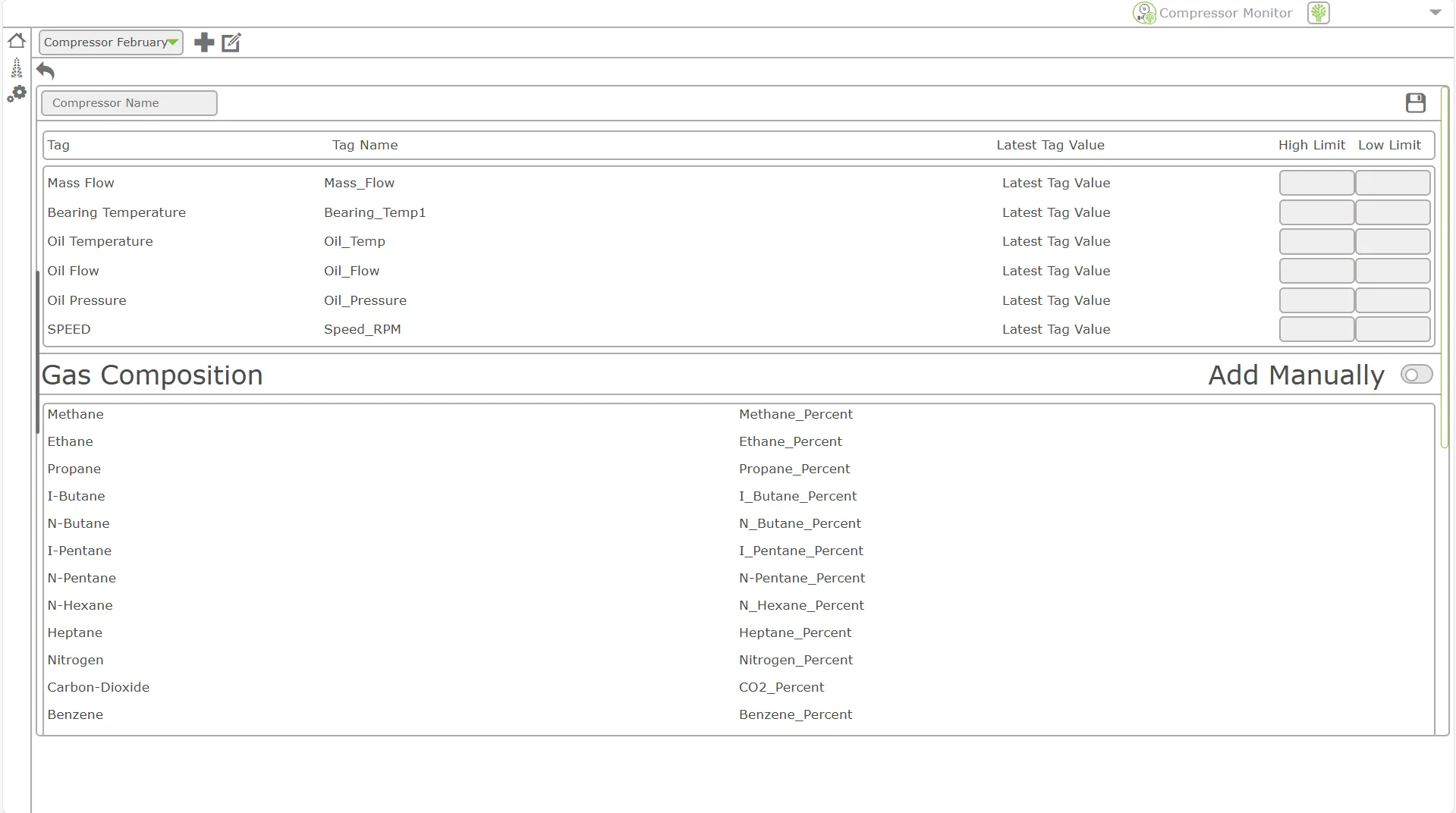Toggle the Add Manually switch
This screenshot has height=813, width=1456.
pyautogui.click(x=1416, y=375)
